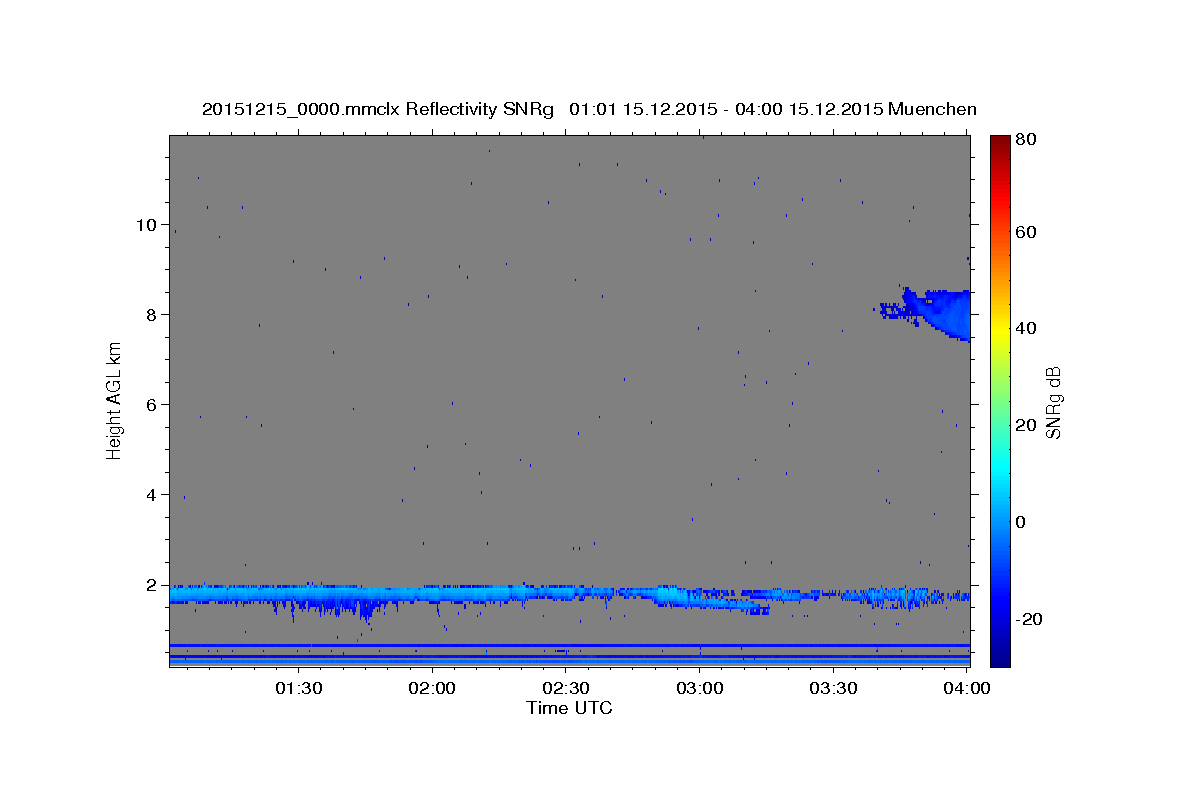Viewport: 1200px width, 800px height.
Task: Click the 'Time UTC' x-axis label
Action: click(x=569, y=708)
